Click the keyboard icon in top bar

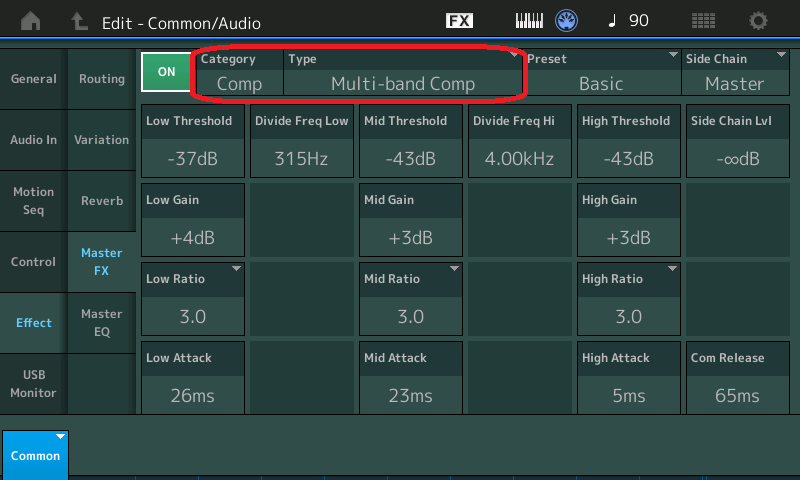tap(532, 20)
